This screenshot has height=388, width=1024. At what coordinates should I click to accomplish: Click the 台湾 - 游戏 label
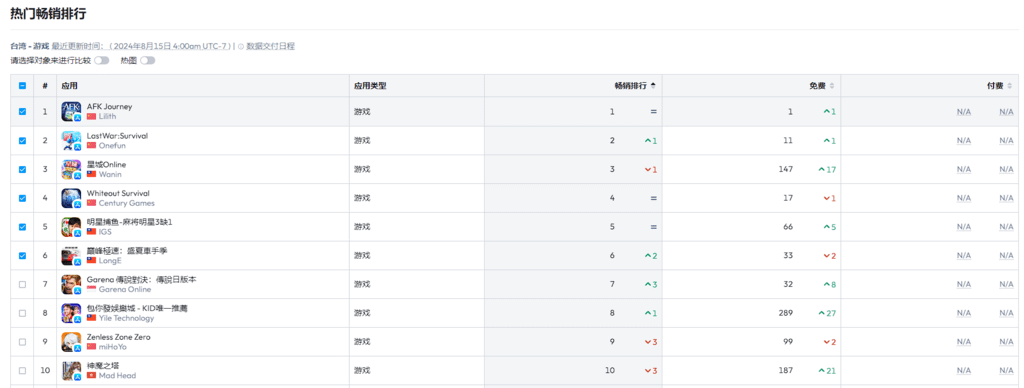30,46
